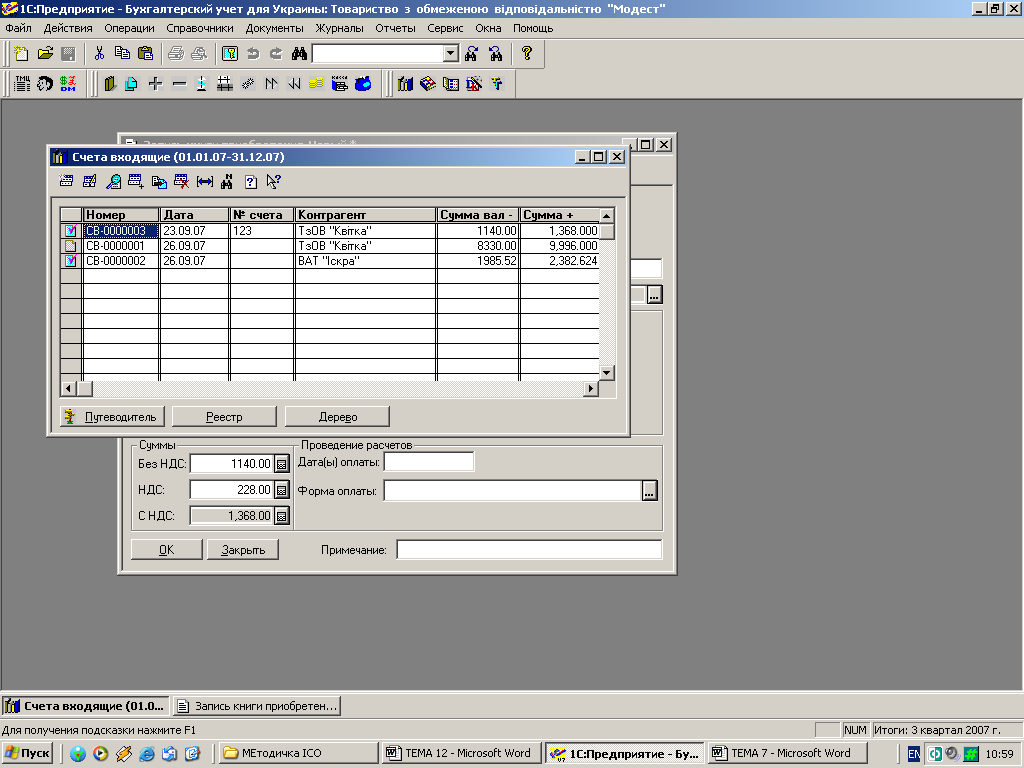This screenshot has height=768, width=1024.
Task: Open МЕтодичка ІСО folder in taskbar
Action: pyautogui.click(x=298, y=753)
